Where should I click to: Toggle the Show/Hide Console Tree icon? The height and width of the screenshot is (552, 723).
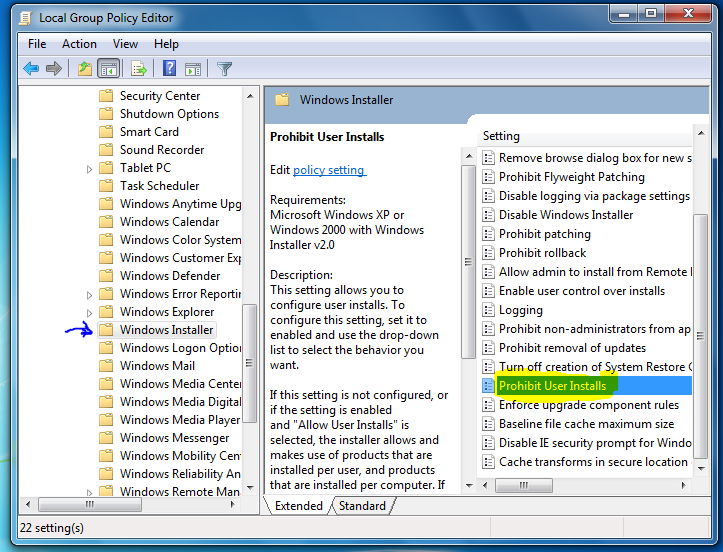108,69
